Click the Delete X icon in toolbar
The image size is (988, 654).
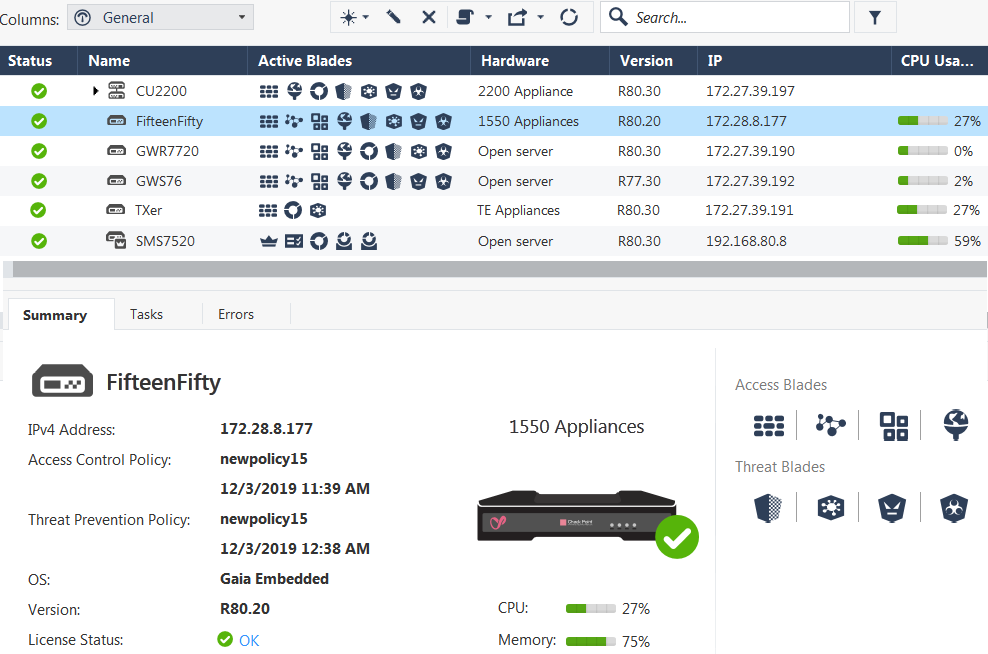(428, 18)
